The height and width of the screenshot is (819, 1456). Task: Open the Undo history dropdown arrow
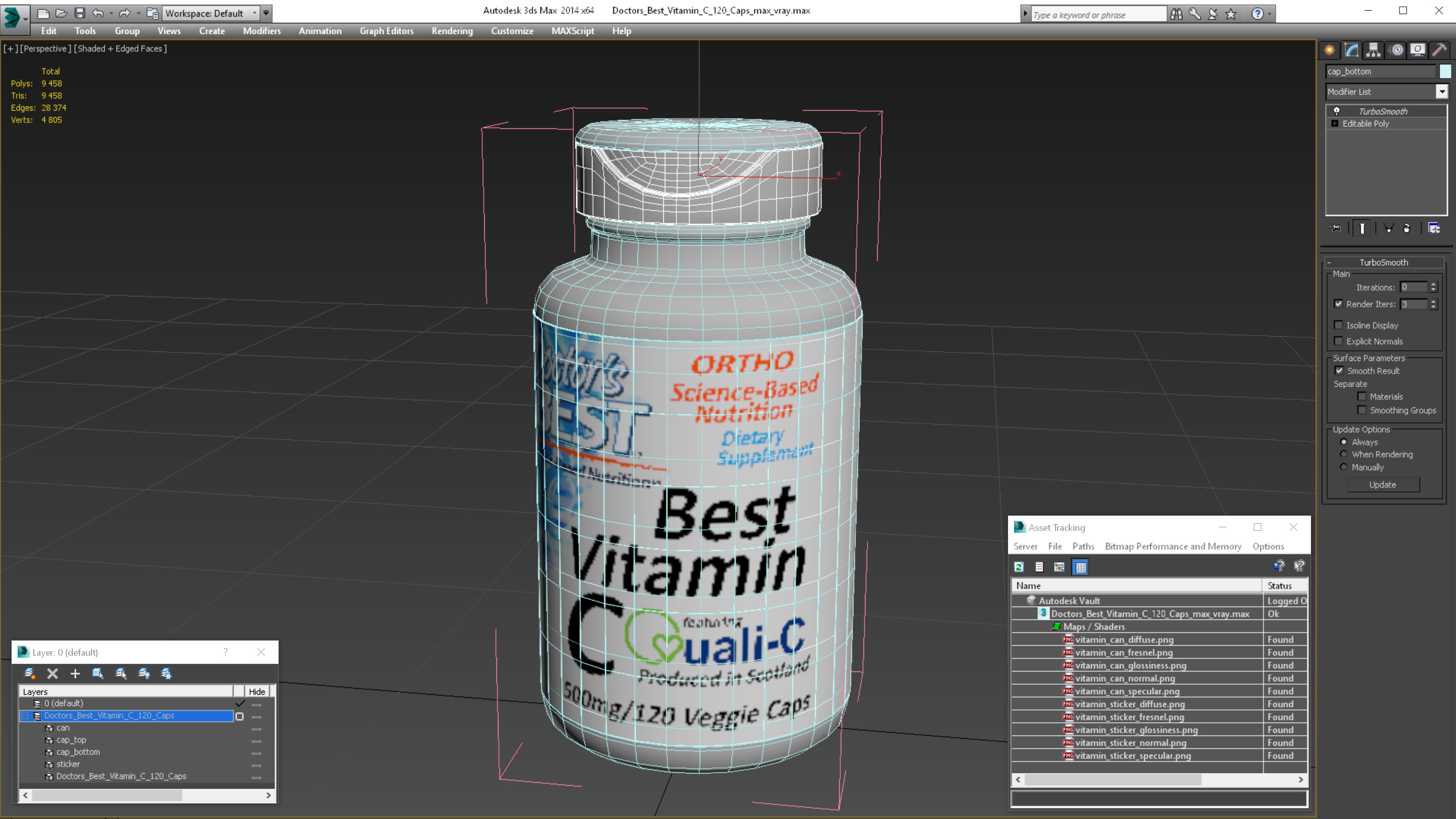click(111, 13)
